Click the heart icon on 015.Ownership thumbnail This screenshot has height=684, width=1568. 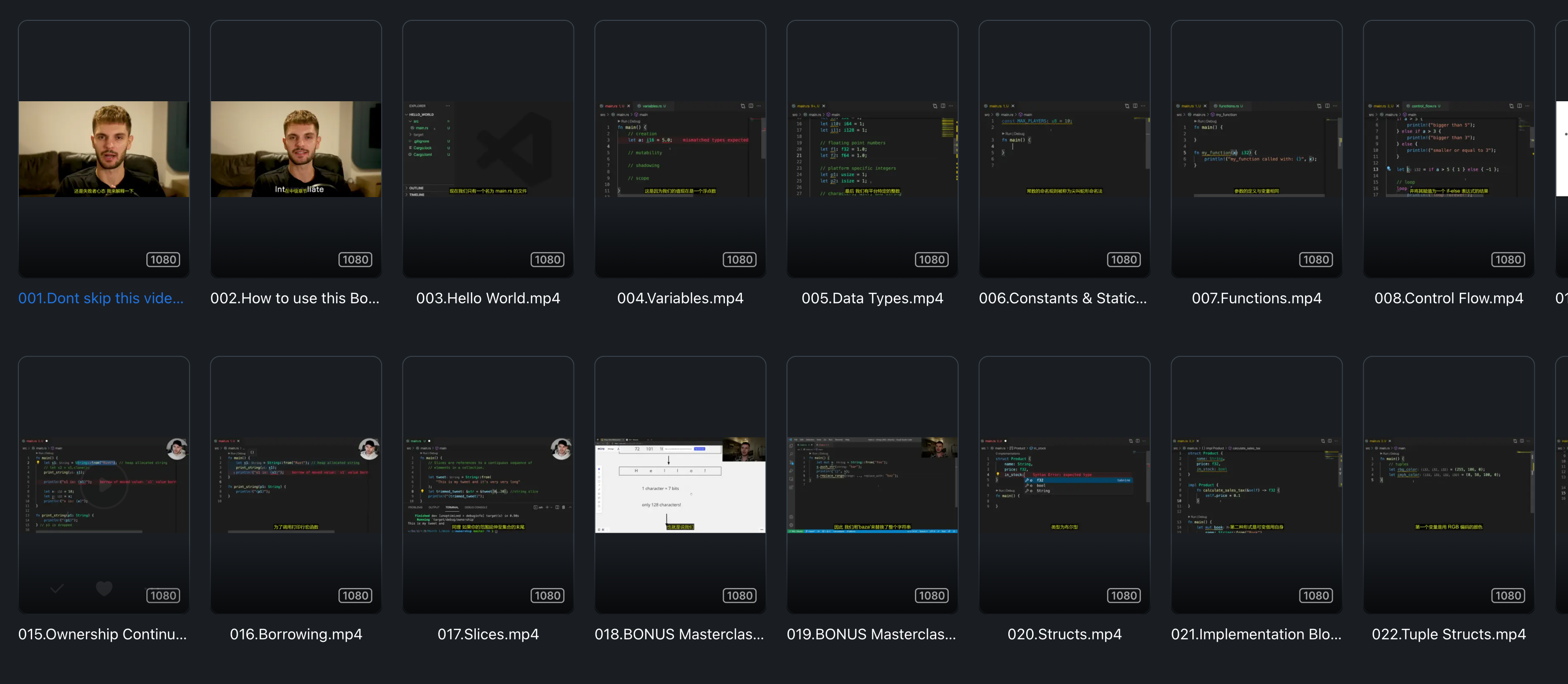pyautogui.click(x=104, y=588)
